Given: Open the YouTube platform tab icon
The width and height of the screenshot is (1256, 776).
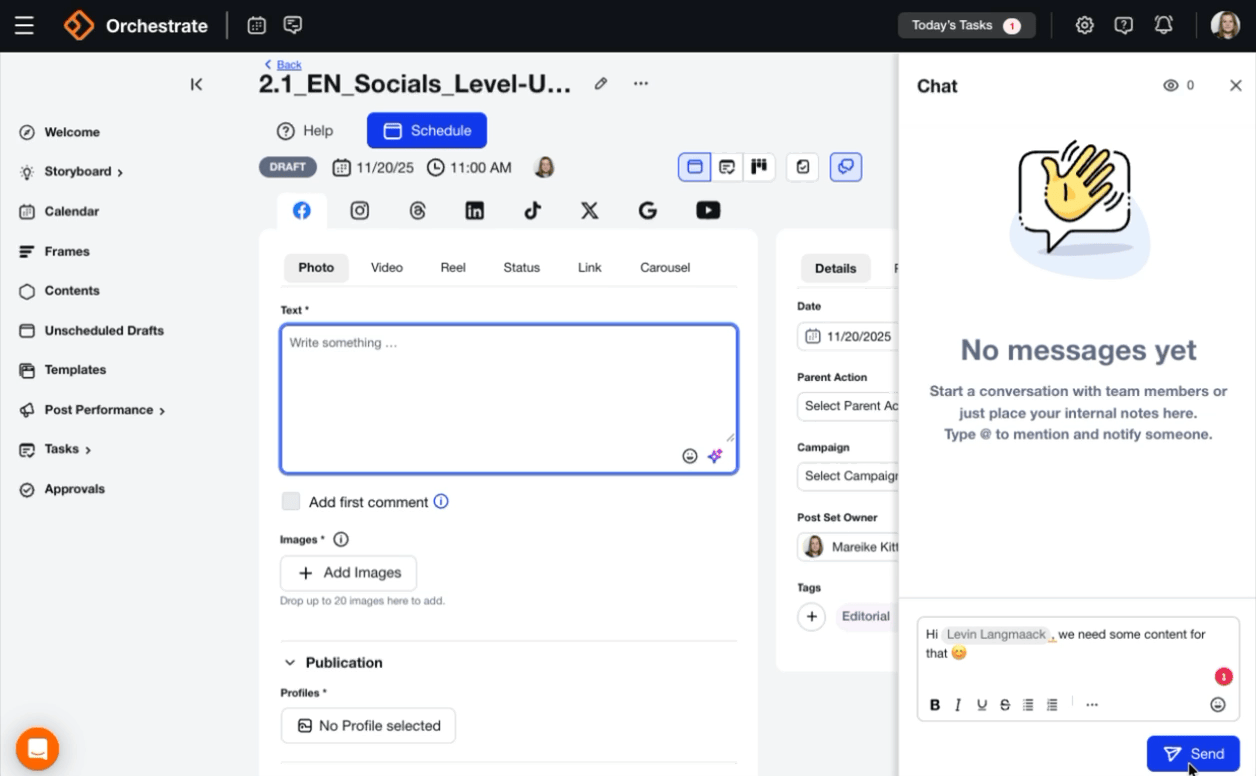Looking at the screenshot, I should pos(708,210).
